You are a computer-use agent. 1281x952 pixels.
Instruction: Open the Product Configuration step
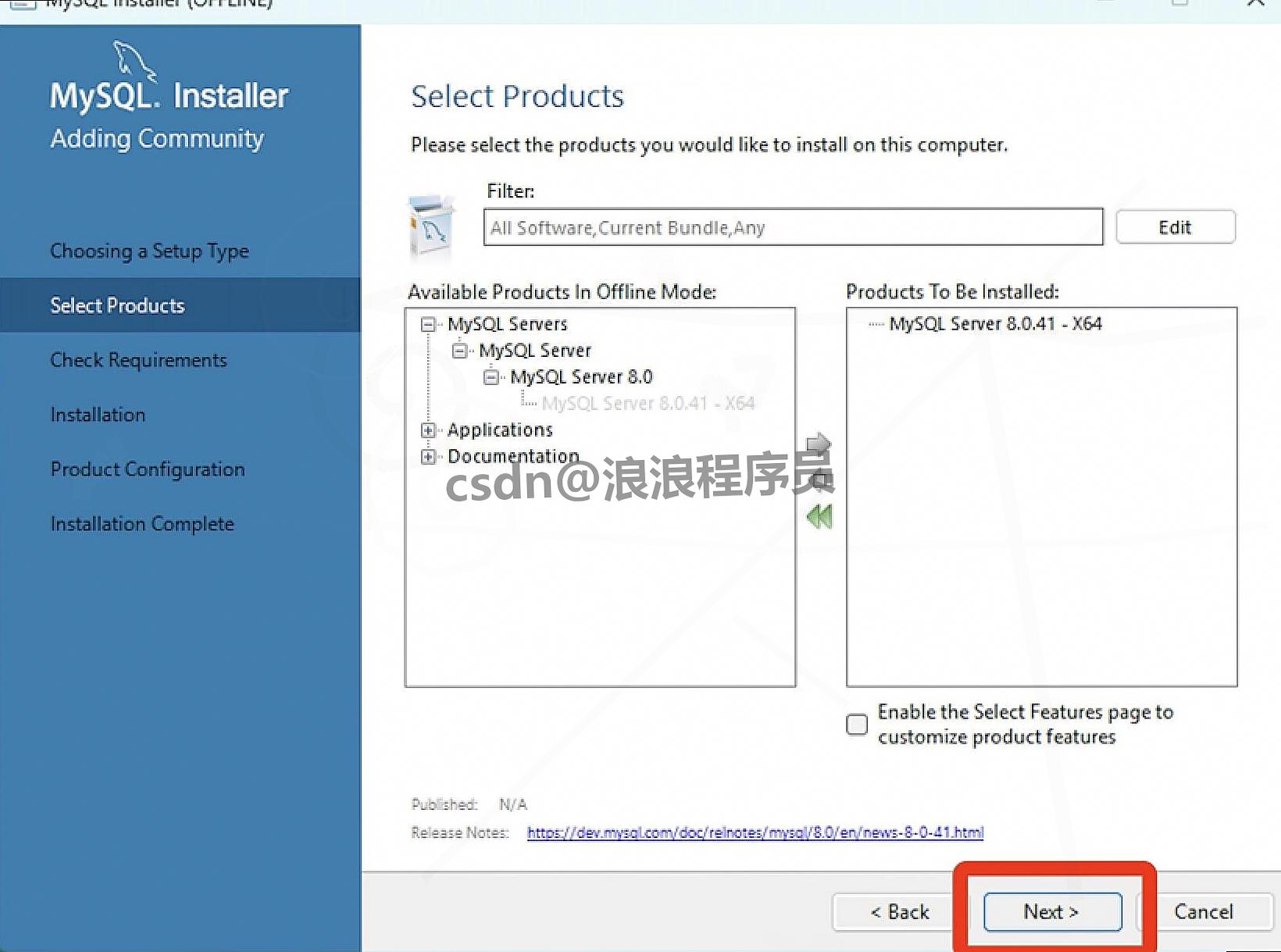tap(148, 469)
